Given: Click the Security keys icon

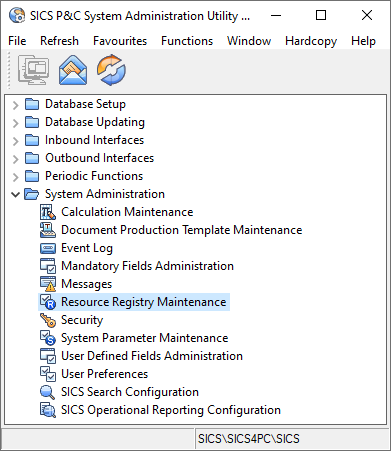Looking at the screenshot, I should (x=48, y=320).
